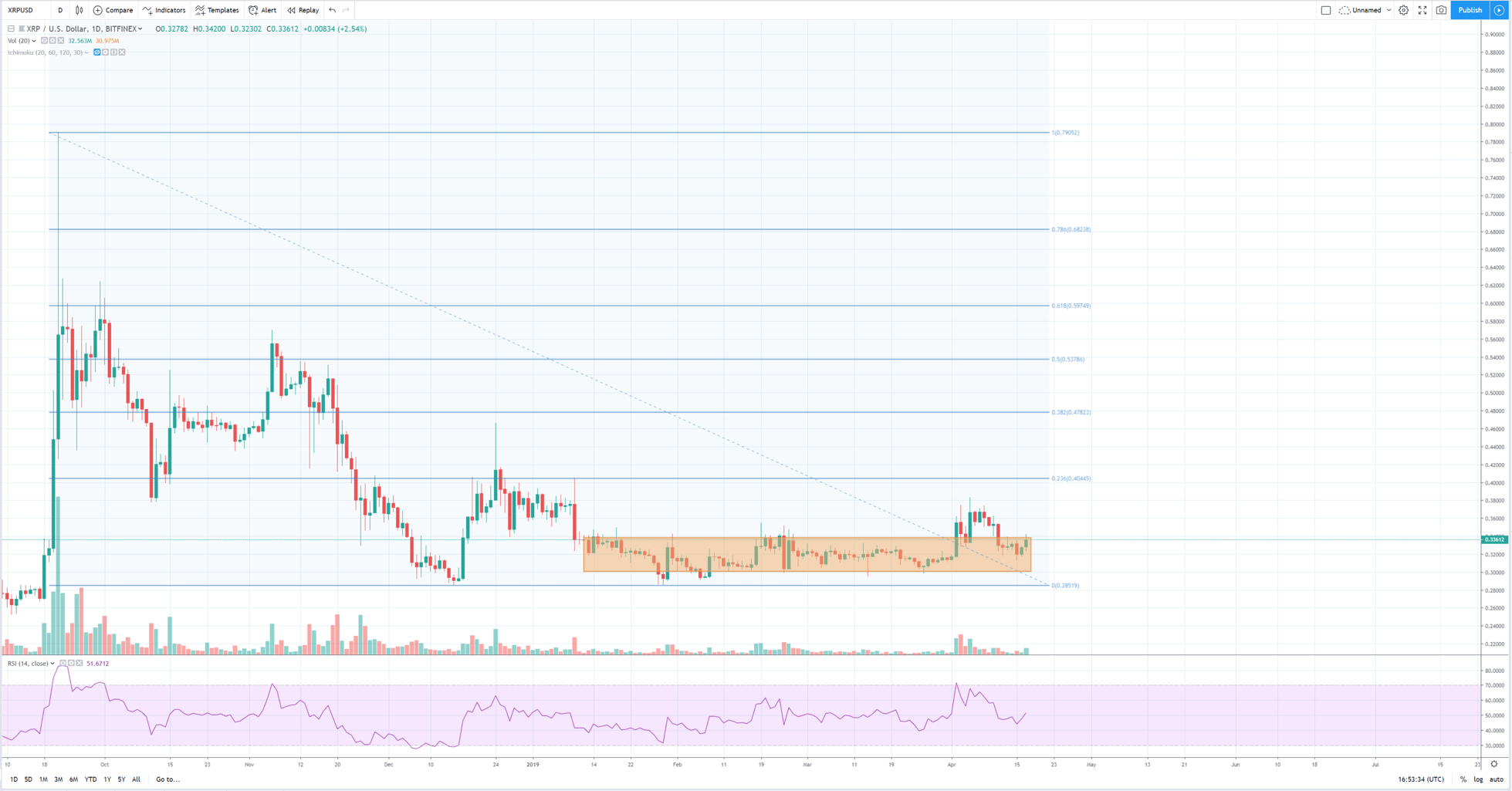The height and width of the screenshot is (791, 1512).
Task: Open Ichimoku indicator settings gear
Action: click(x=105, y=52)
